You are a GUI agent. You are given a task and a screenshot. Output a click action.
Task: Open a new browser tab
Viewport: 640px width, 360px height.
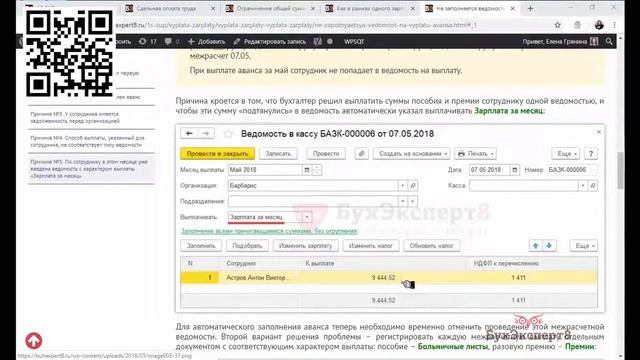point(530,9)
